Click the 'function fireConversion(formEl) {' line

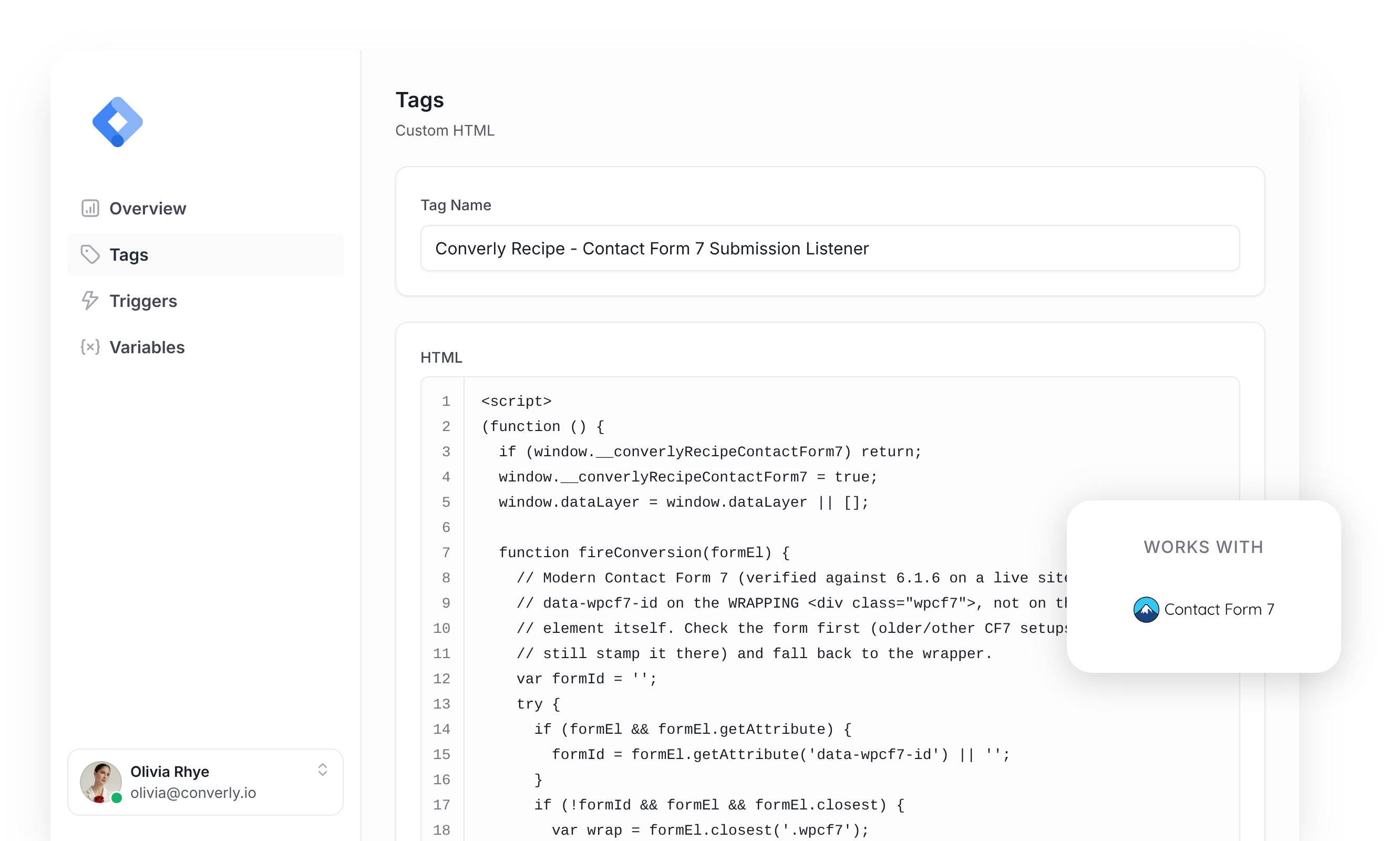(644, 552)
